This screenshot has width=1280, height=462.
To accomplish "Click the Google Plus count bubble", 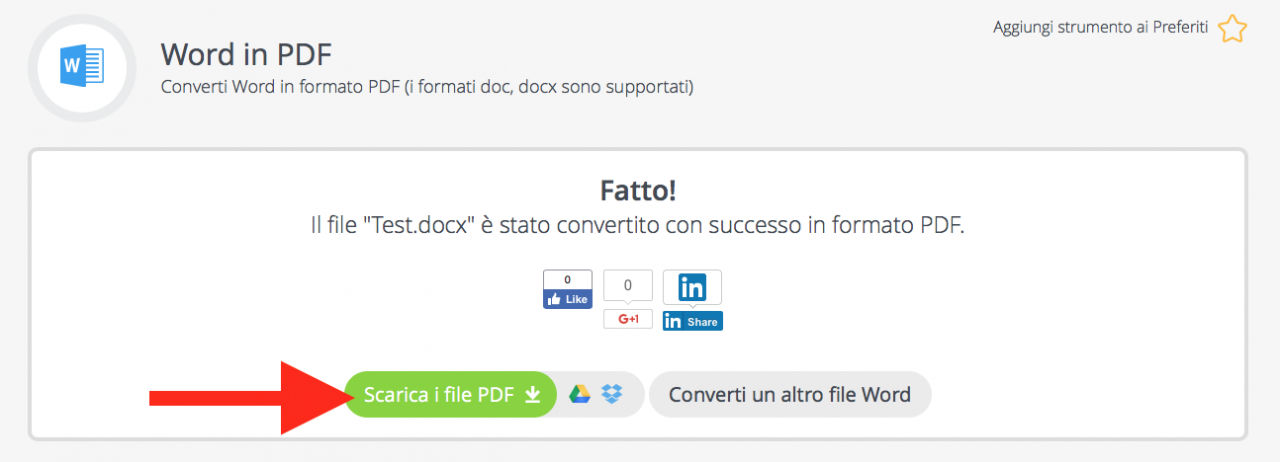I will pos(628,286).
